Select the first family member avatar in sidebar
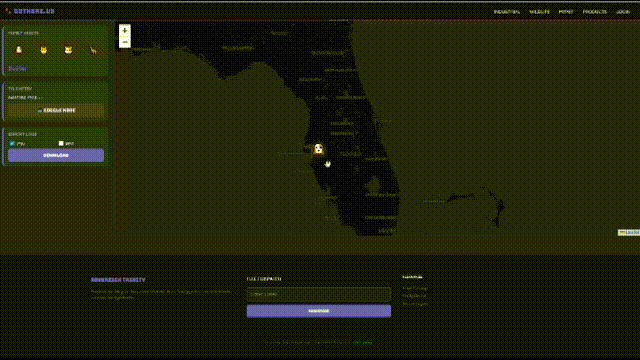 tap(19, 50)
